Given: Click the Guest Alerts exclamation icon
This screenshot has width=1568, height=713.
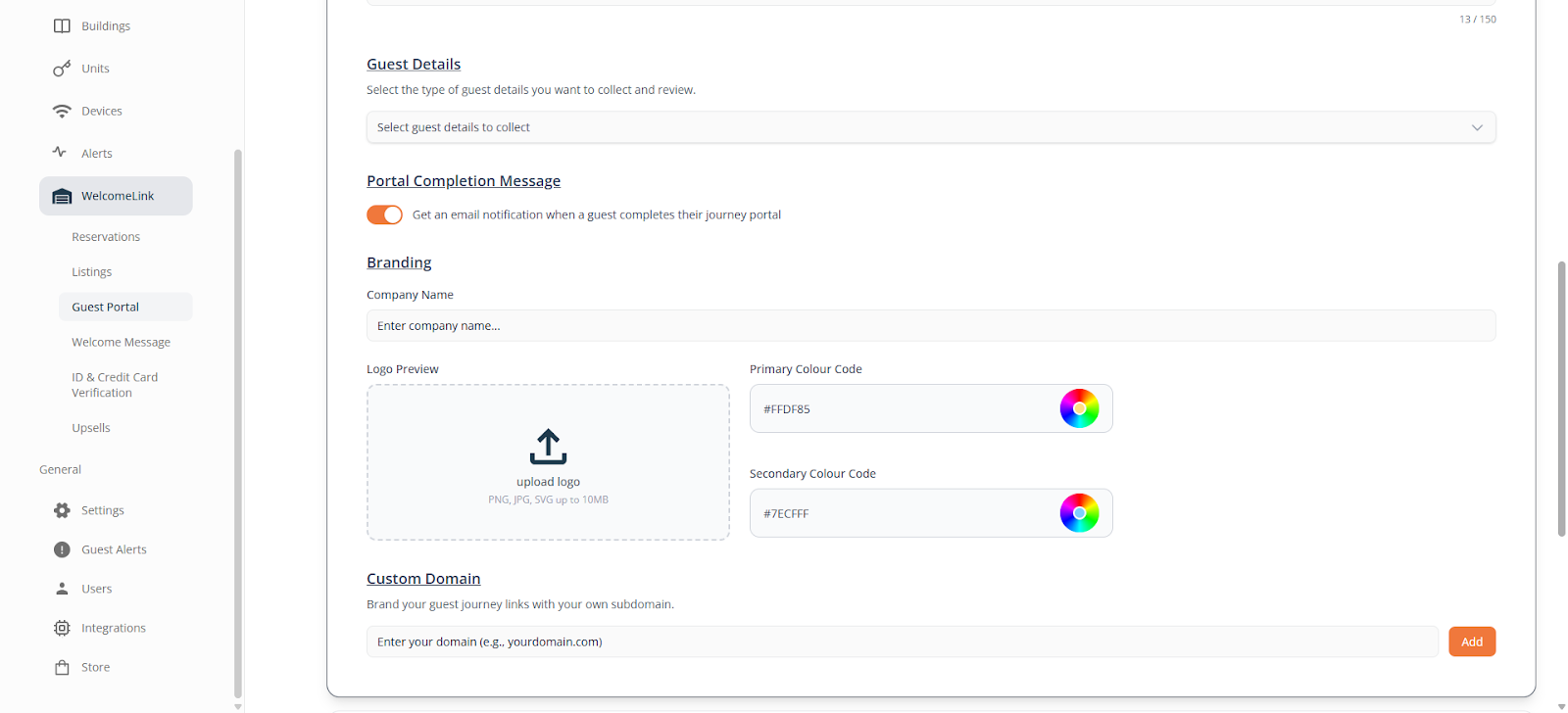Looking at the screenshot, I should pos(62,549).
